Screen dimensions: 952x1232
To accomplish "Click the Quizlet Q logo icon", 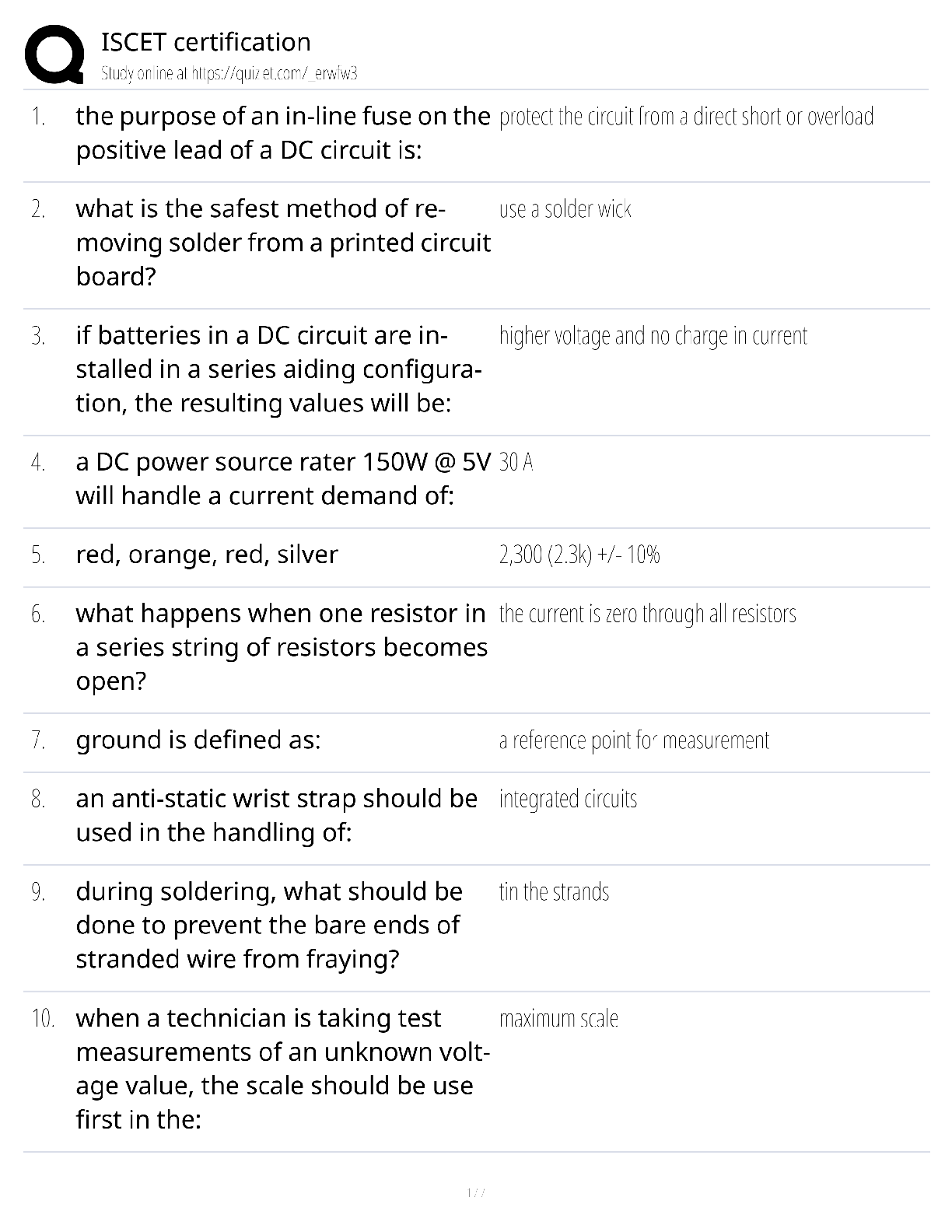I will 54,54.
